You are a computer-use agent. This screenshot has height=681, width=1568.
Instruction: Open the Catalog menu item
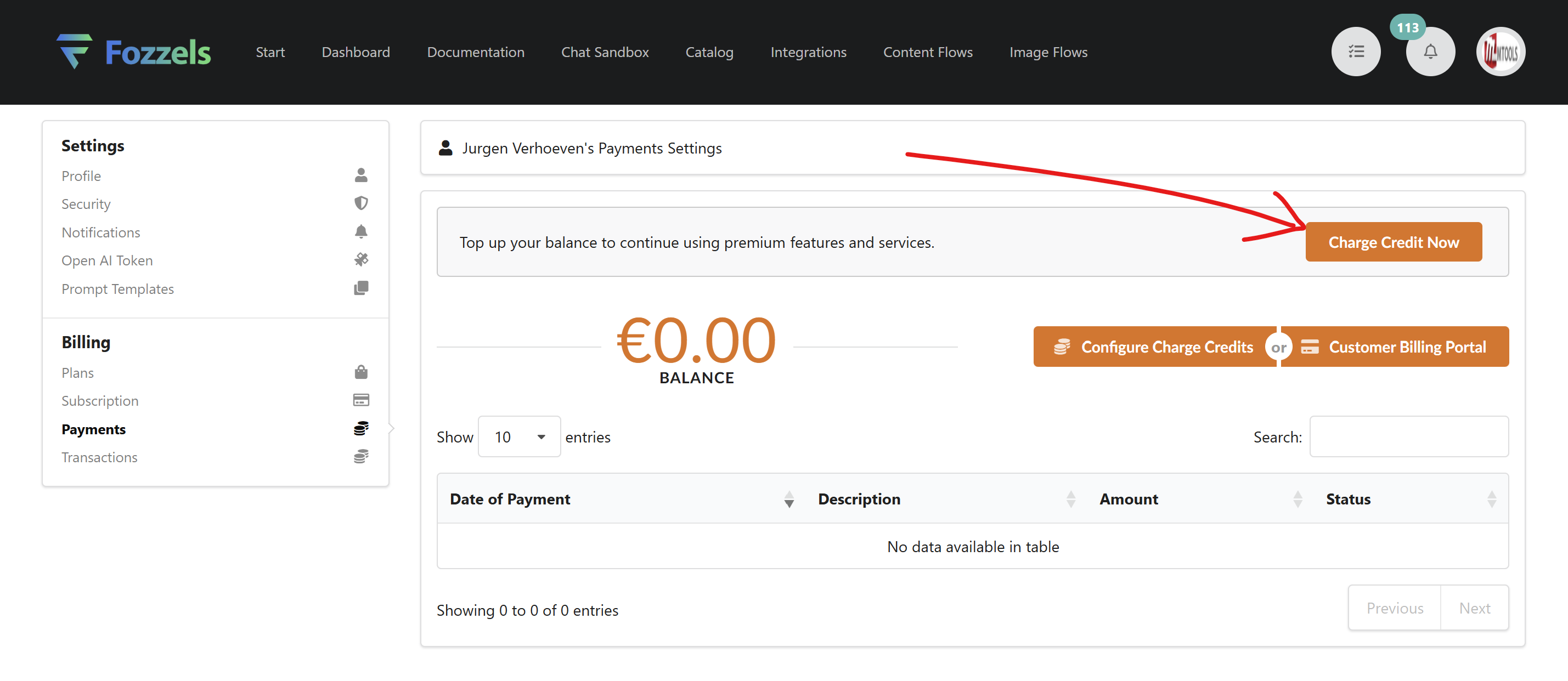[709, 52]
